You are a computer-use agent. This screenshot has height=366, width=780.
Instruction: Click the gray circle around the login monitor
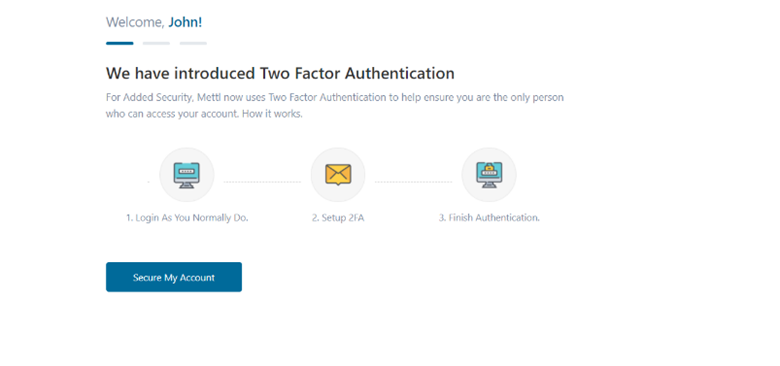tap(187, 175)
